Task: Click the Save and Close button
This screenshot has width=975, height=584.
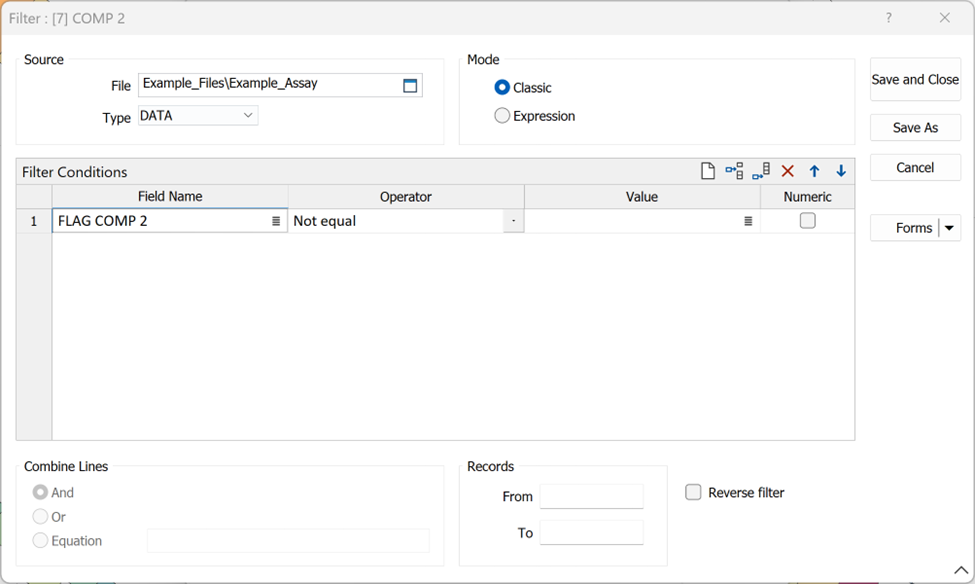Action: click(x=914, y=80)
